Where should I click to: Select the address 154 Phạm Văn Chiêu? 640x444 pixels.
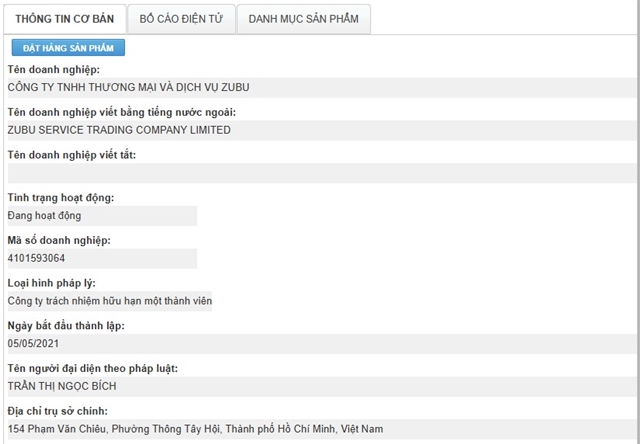point(195,429)
